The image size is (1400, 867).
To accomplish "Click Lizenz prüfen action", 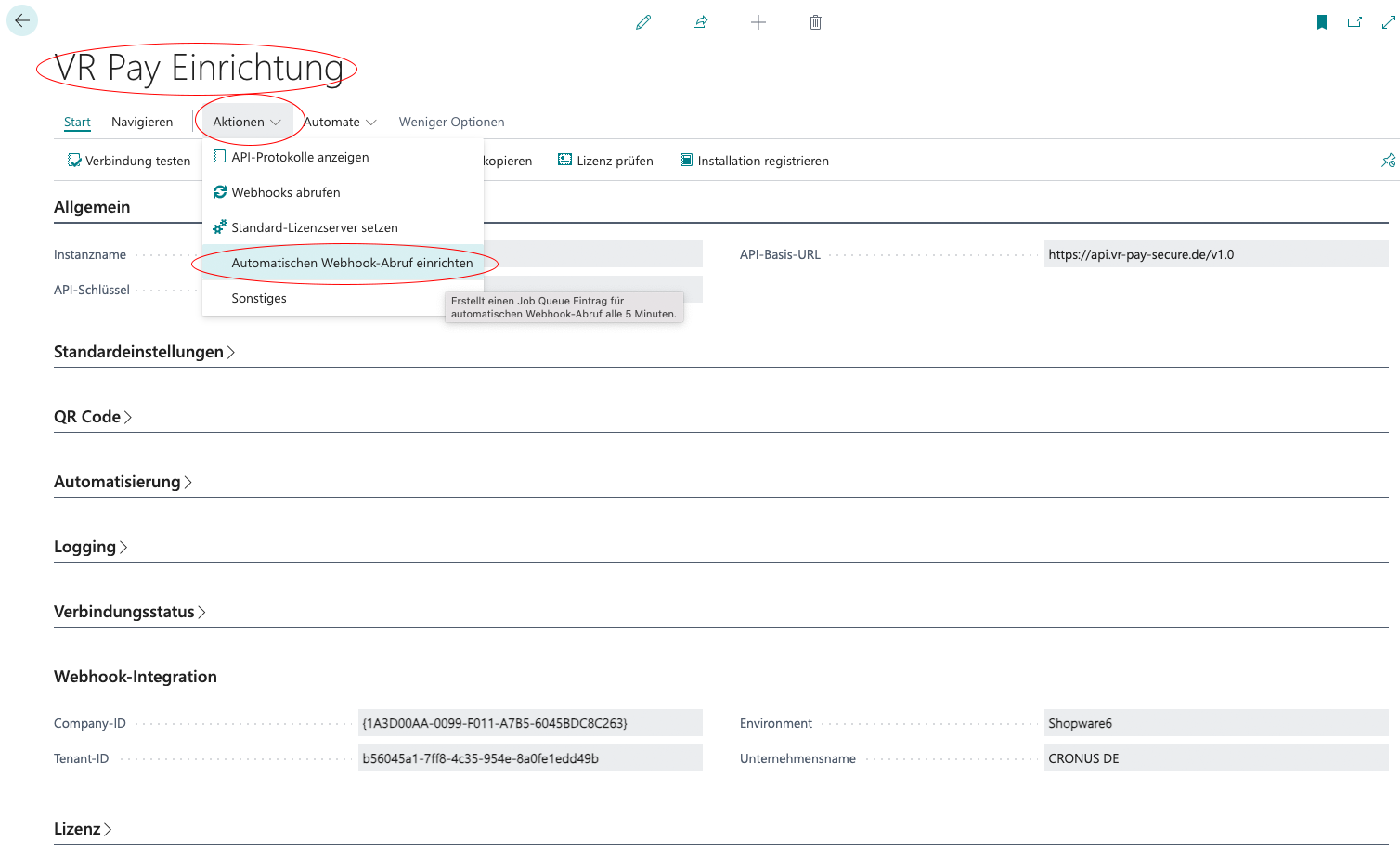I will pos(605,161).
